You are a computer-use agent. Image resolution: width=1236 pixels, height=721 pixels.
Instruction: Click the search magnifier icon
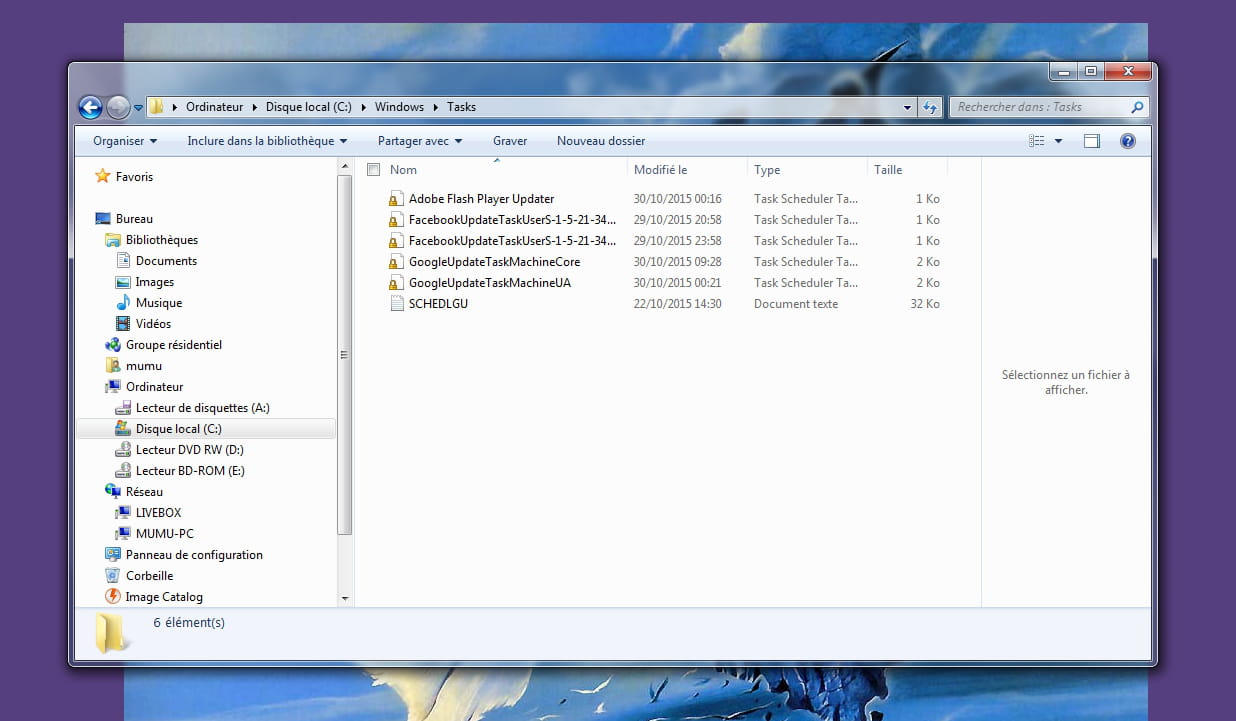pyautogui.click(x=1137, y=107)
